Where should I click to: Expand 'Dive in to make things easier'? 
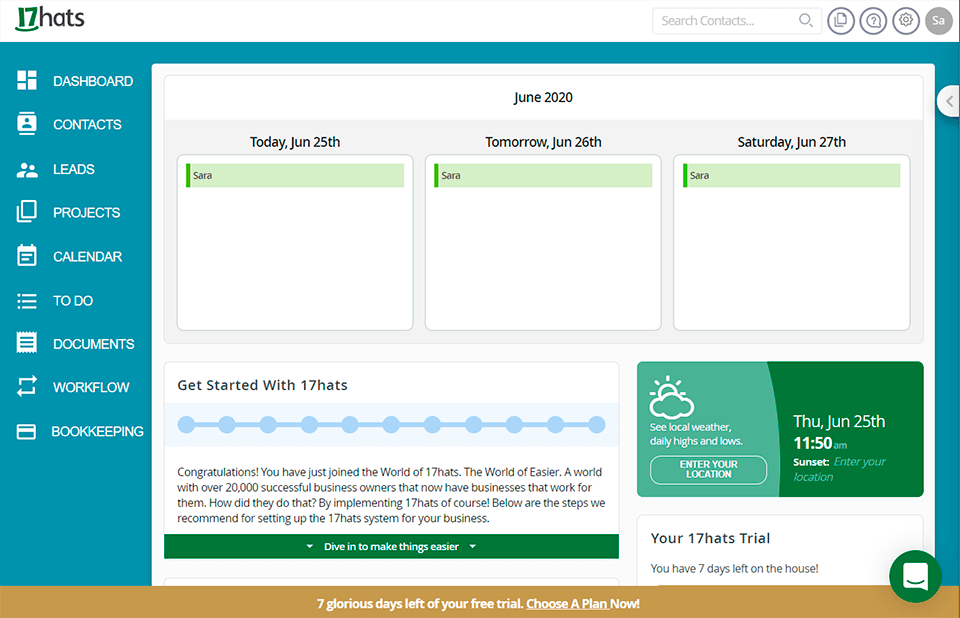[x=391, y=547]
